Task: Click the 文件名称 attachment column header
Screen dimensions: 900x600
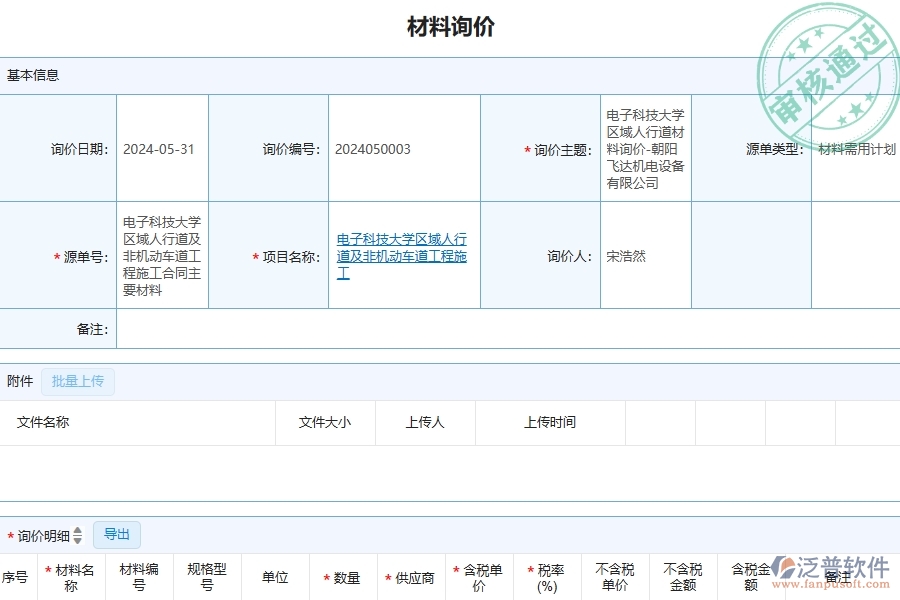Action: (x=42, y=422)
